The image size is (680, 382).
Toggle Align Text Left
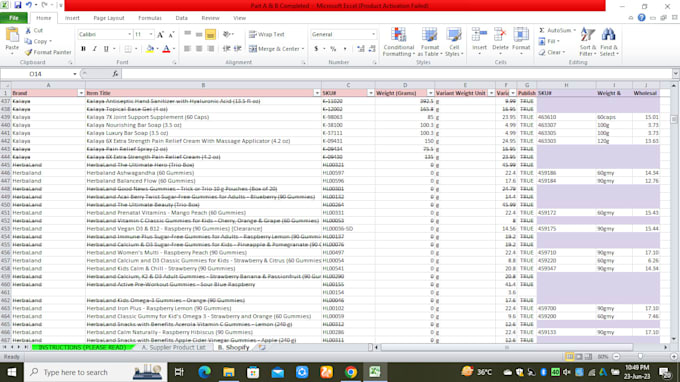point(187,49)
